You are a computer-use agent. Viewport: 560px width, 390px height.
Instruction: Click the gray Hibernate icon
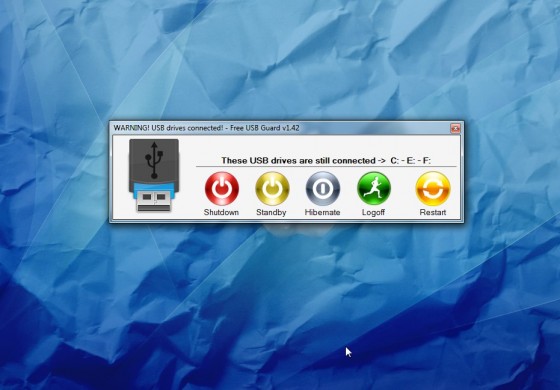pyautogui.click(x=323, y=189)
